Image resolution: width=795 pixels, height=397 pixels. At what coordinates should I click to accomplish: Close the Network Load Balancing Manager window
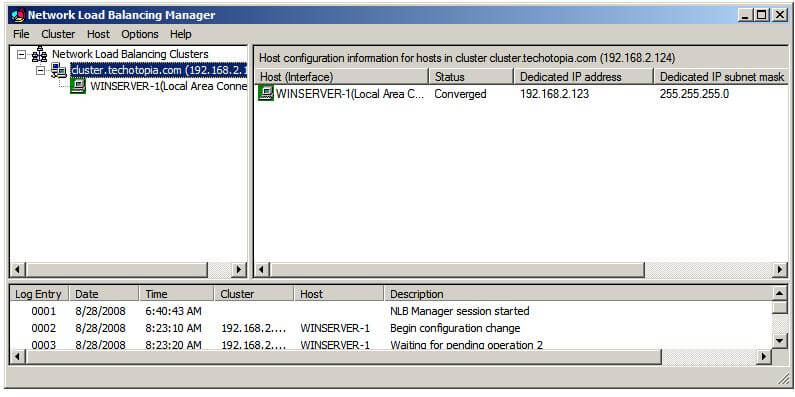pos(779,15)
